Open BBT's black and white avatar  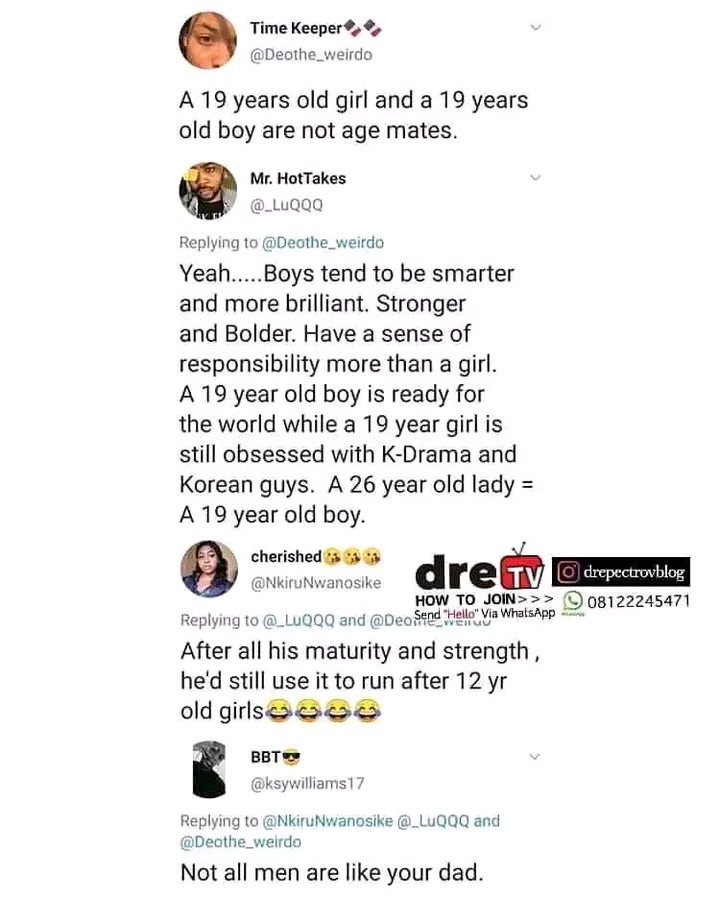(209, 769)
